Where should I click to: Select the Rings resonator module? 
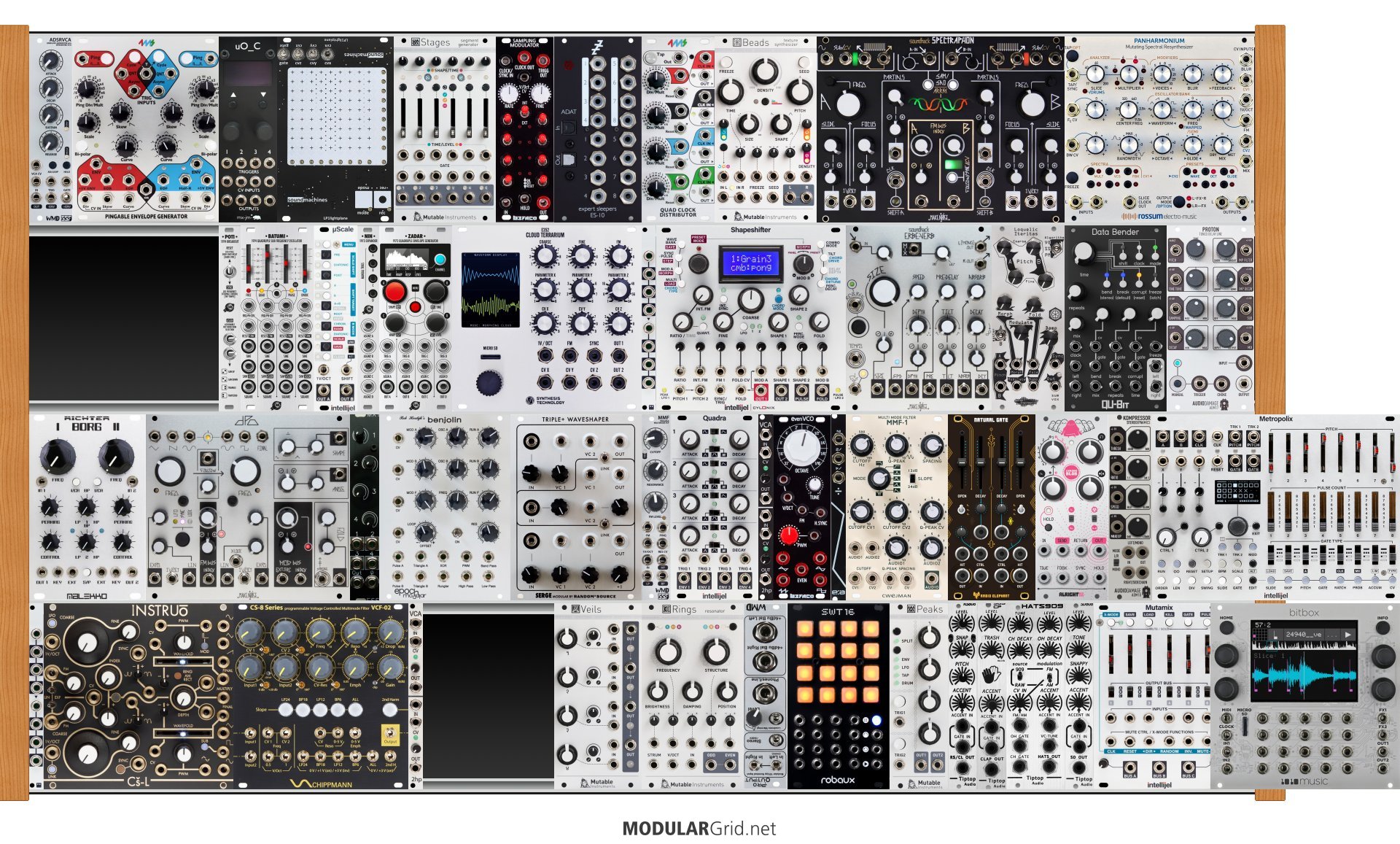coord(693,696)
